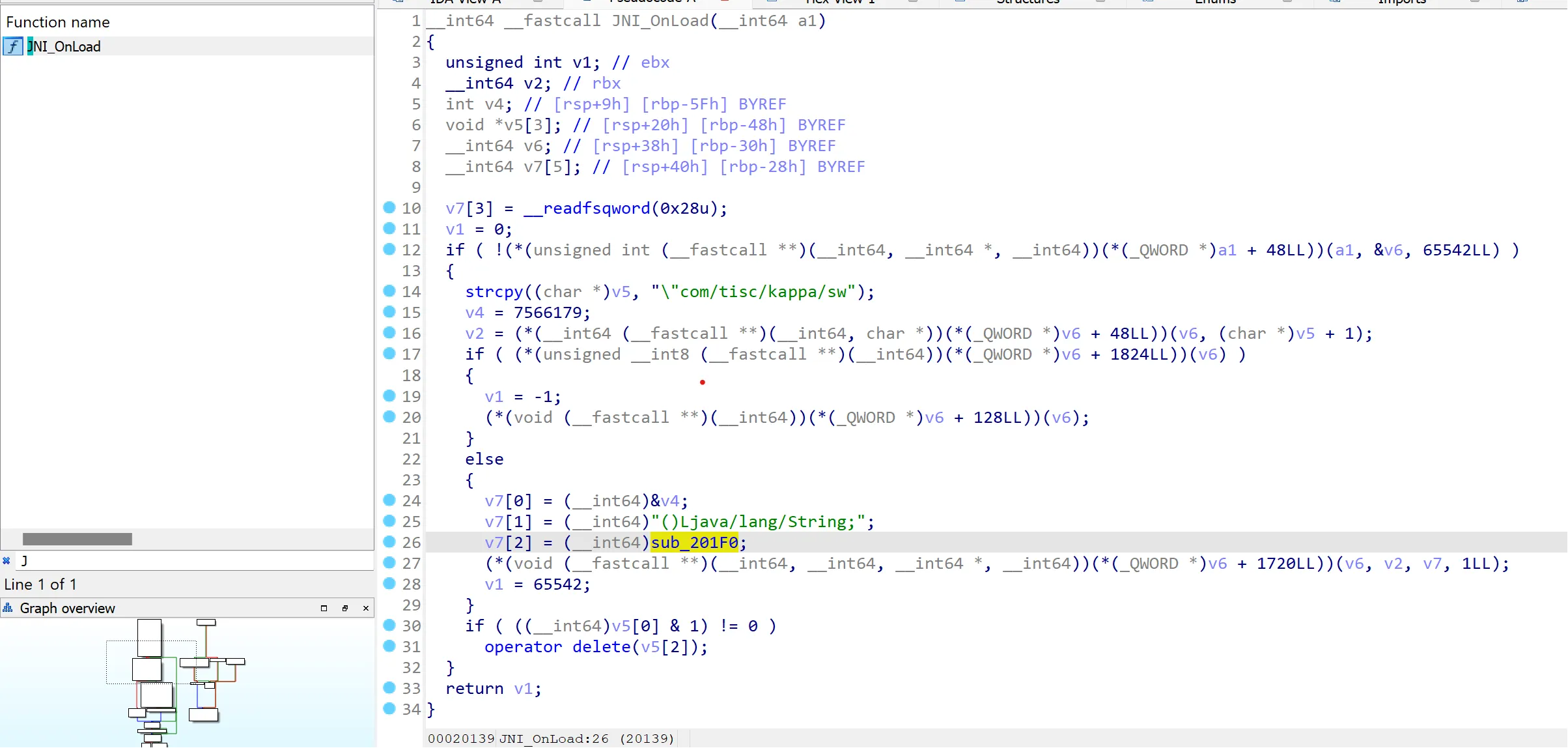The width and height of the screenshot is (1568, 748).
Task: Toggle breakpoint dot on line 12
Action: (x=389, y=250)
